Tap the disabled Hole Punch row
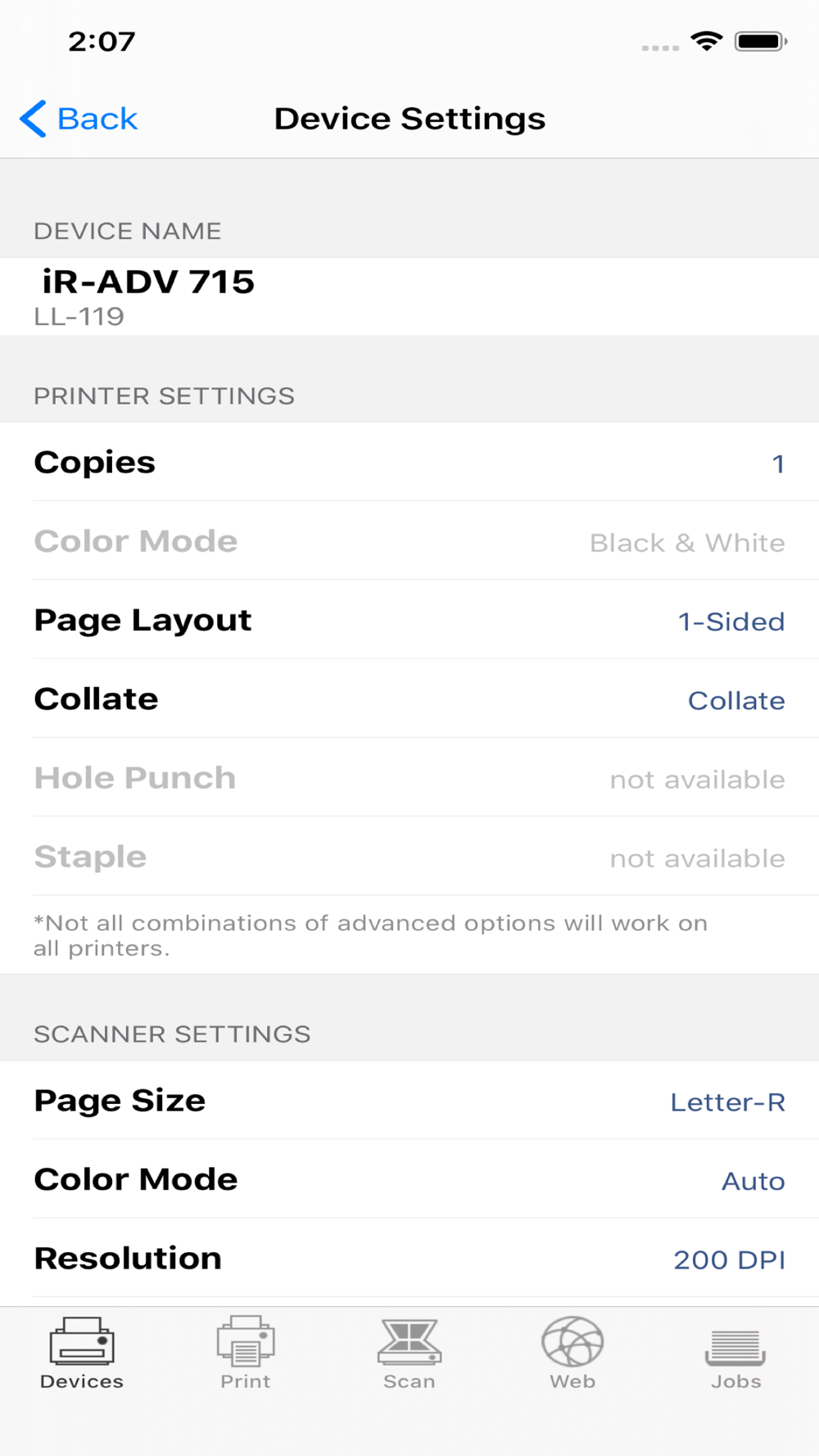The width and height of the screenshot is (819, 1456). [x=409, y=778]
